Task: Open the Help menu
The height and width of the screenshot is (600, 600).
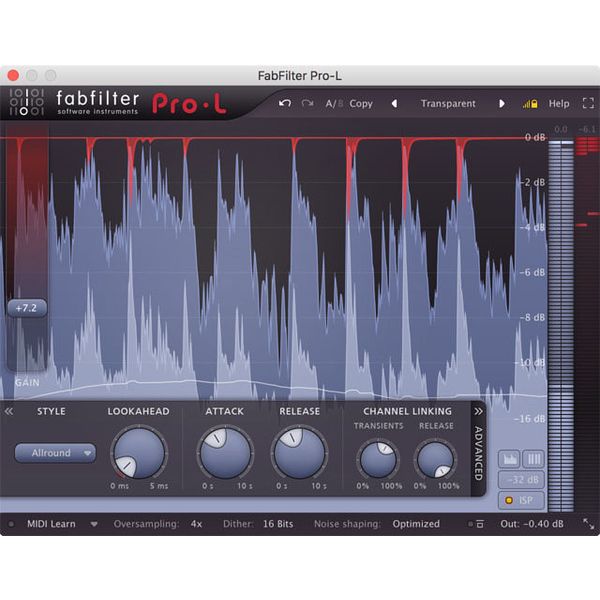Action: click(559, 104)
